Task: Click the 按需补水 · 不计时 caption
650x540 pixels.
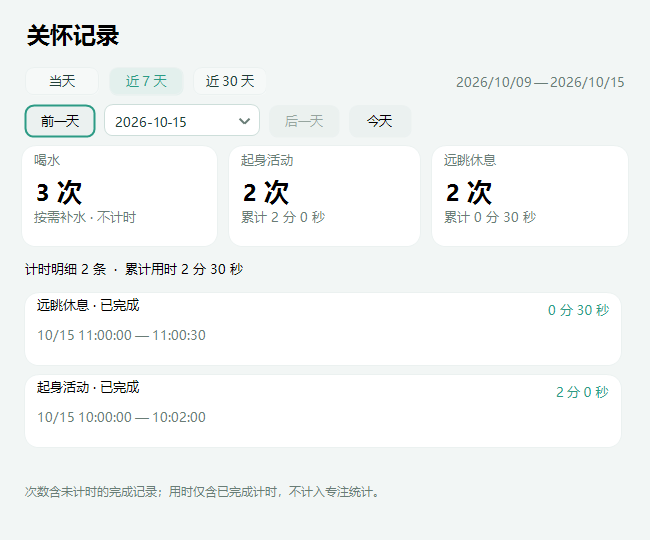Action: coord(85,217)
